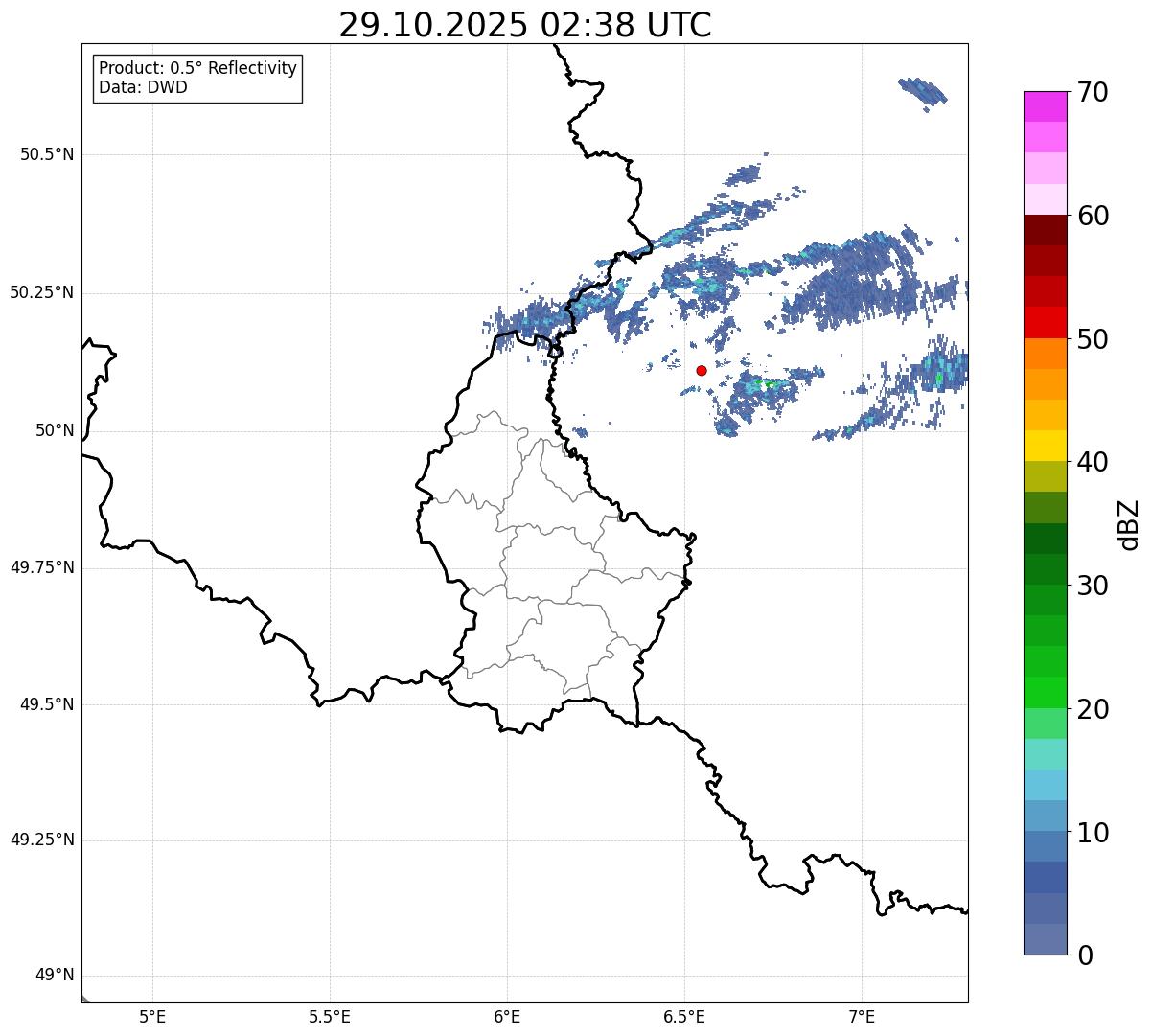
Task: Click the 'Product: 0.5° Reflectivity' legend line
Action: 197,69
